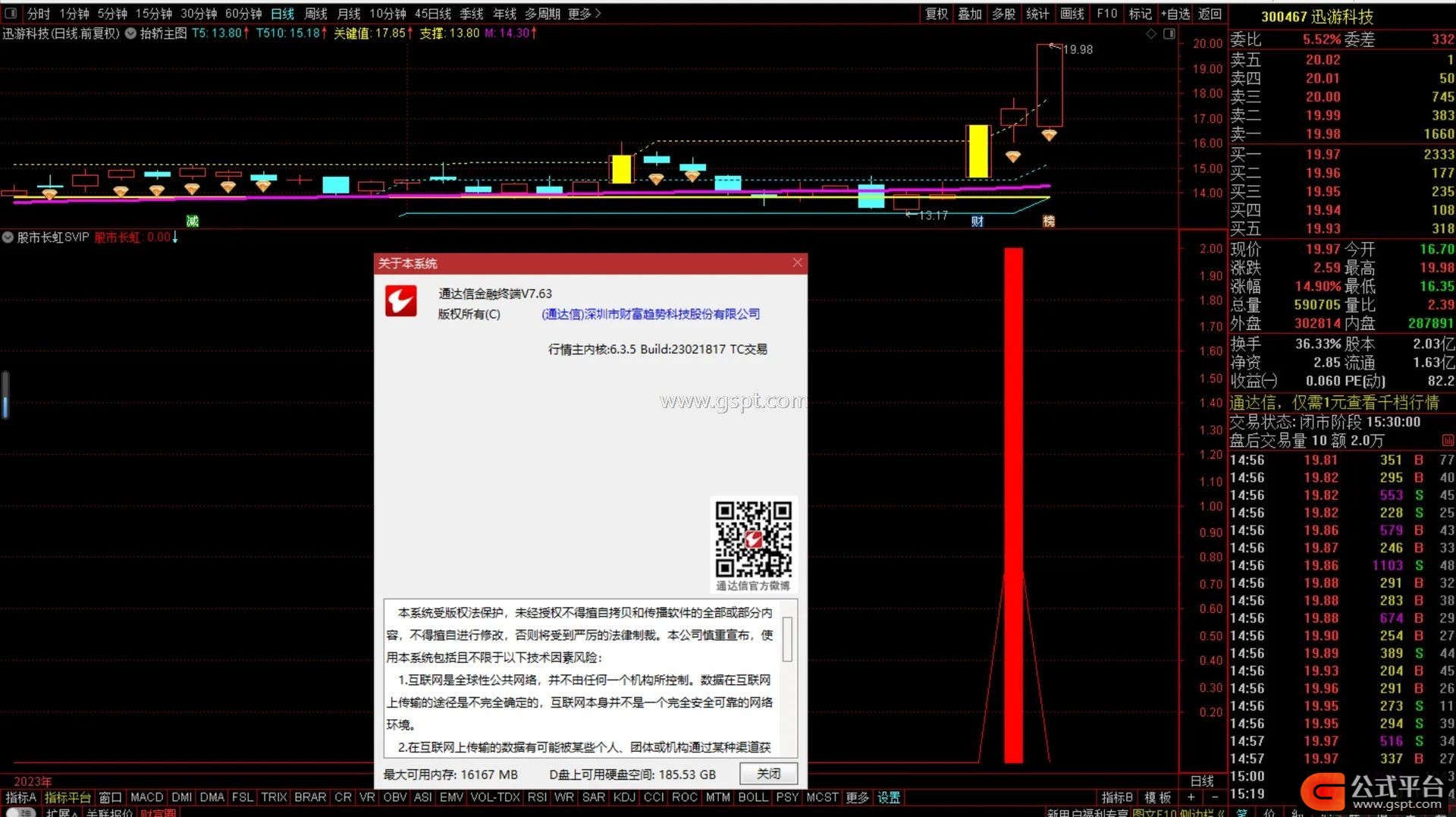Click the 减 marker on the chart
The image size is (1456, 817).
193,221
